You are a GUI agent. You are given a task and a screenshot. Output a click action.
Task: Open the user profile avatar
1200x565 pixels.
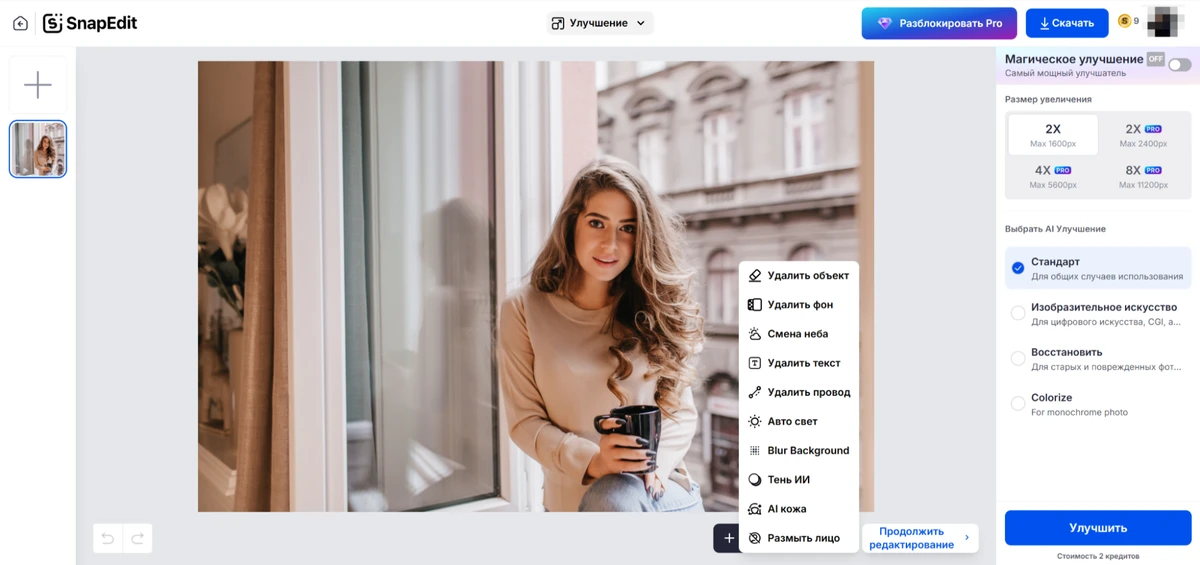[x=1166, y=22]
